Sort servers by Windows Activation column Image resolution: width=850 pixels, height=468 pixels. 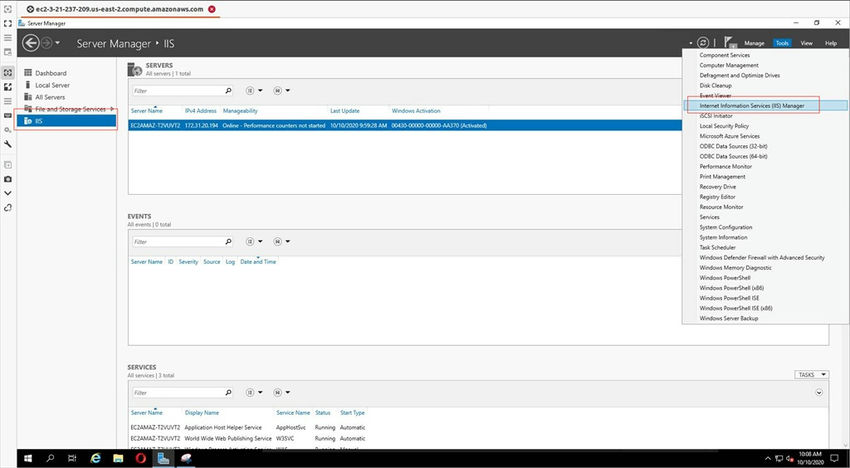pyautogui.click(x=416, y=111)
